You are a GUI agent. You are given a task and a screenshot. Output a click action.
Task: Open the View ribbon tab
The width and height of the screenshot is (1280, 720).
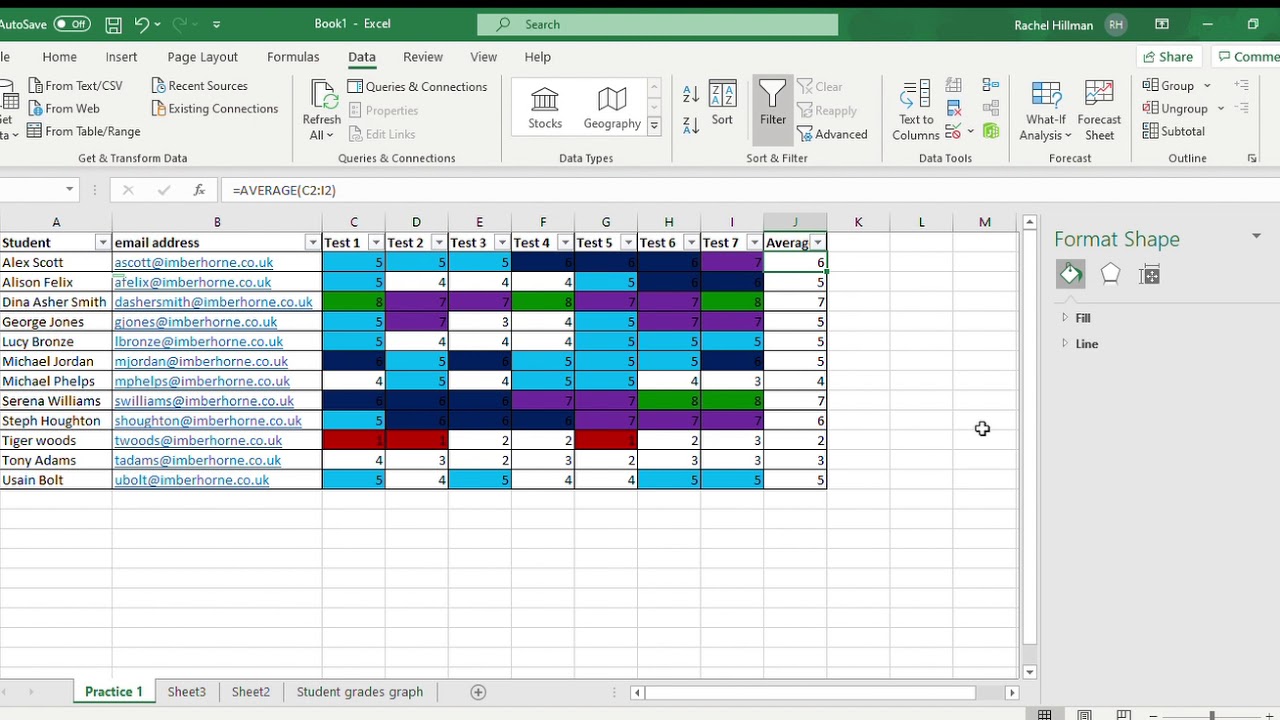click(x=483, y=57)
